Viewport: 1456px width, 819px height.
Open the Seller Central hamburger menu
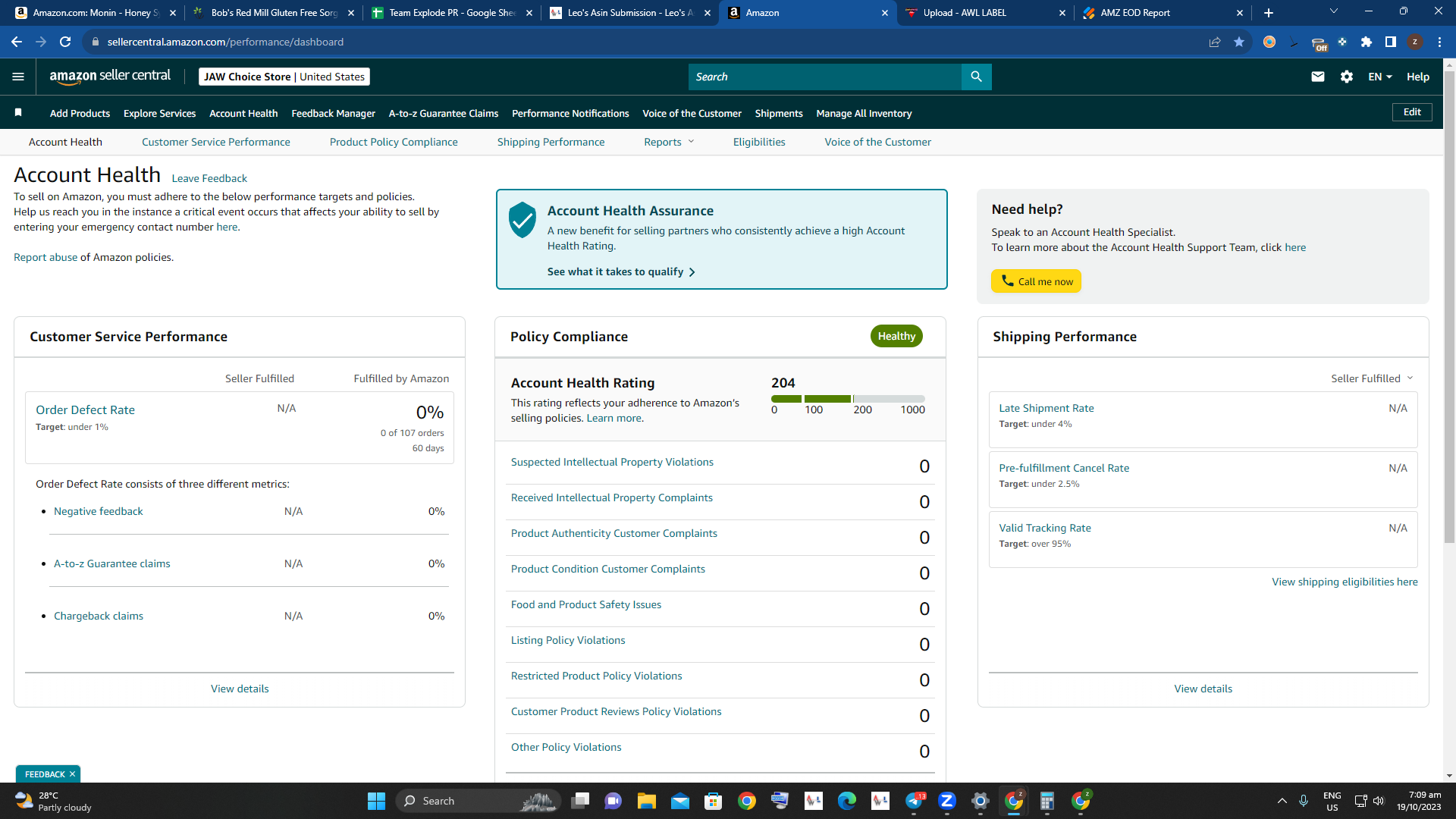tap(18, 77)
